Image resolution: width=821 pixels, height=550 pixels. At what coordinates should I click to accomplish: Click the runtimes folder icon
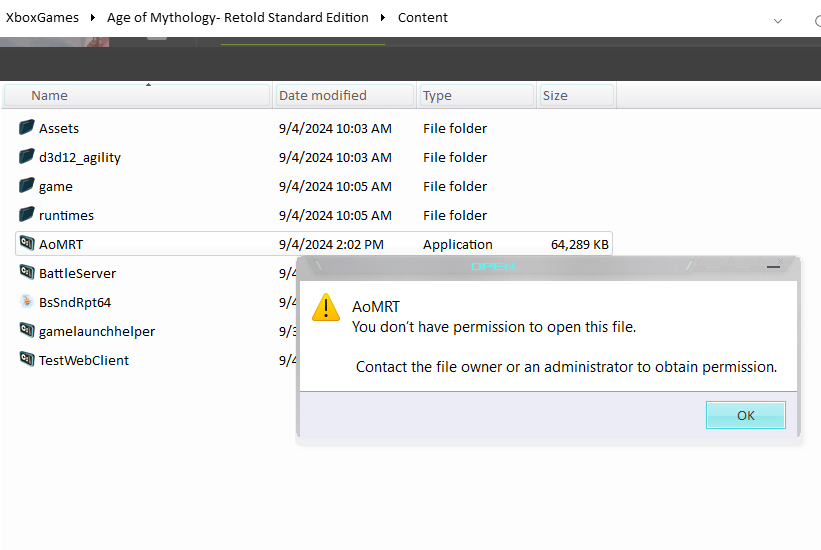click(26, 214)
